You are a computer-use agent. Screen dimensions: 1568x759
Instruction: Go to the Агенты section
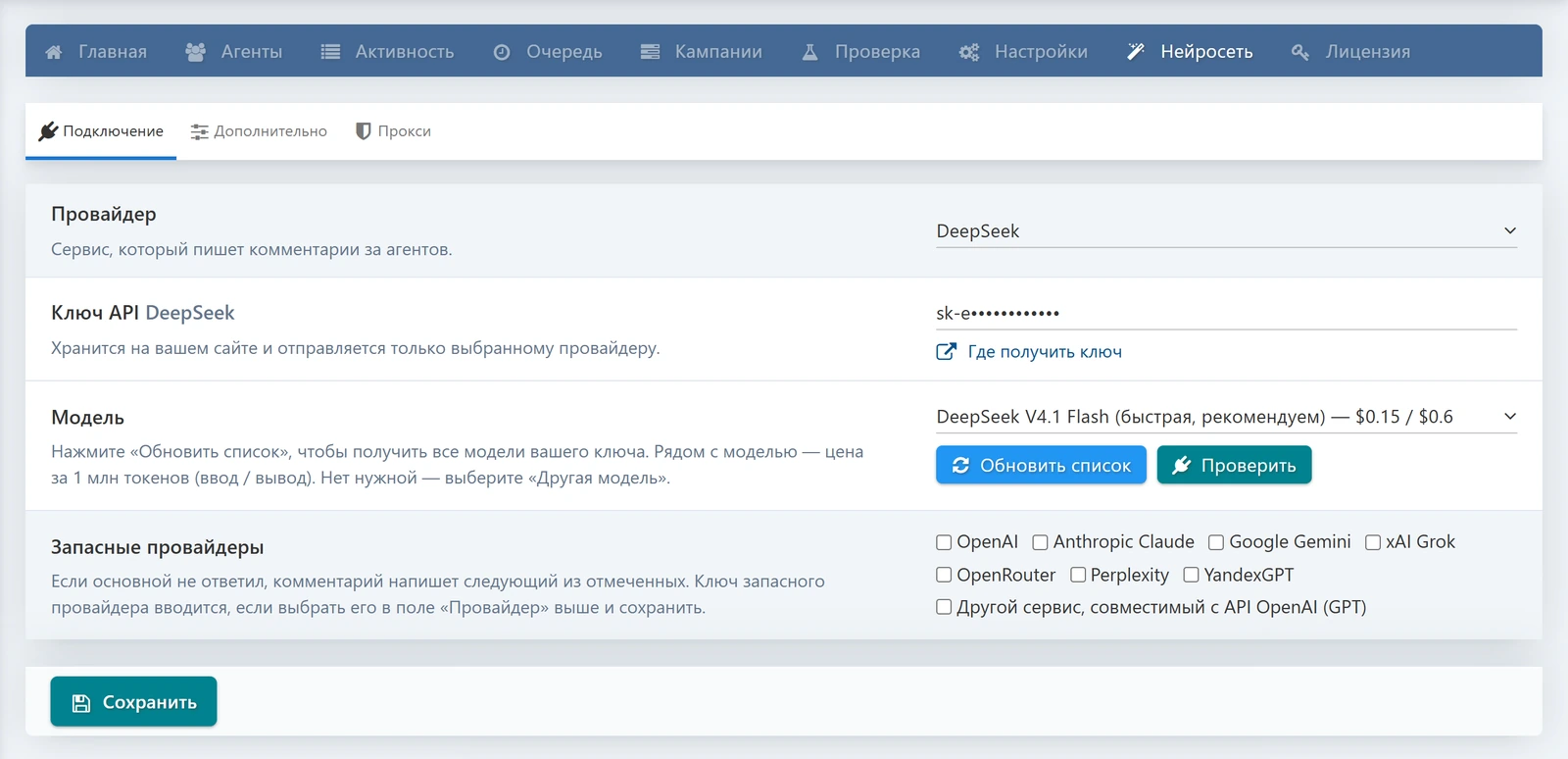pos(234,51)
